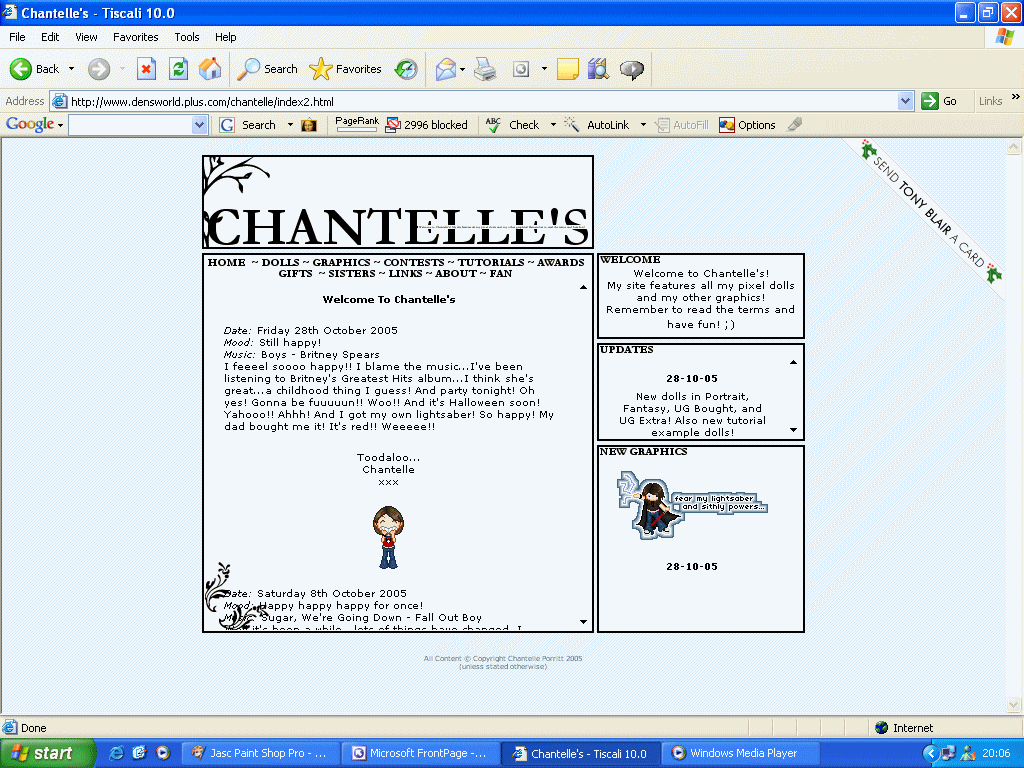The height and width of the screenshot is (768, 1024).
Task: Open the AWARDS navigation link
Action: (x=561, y=263)
